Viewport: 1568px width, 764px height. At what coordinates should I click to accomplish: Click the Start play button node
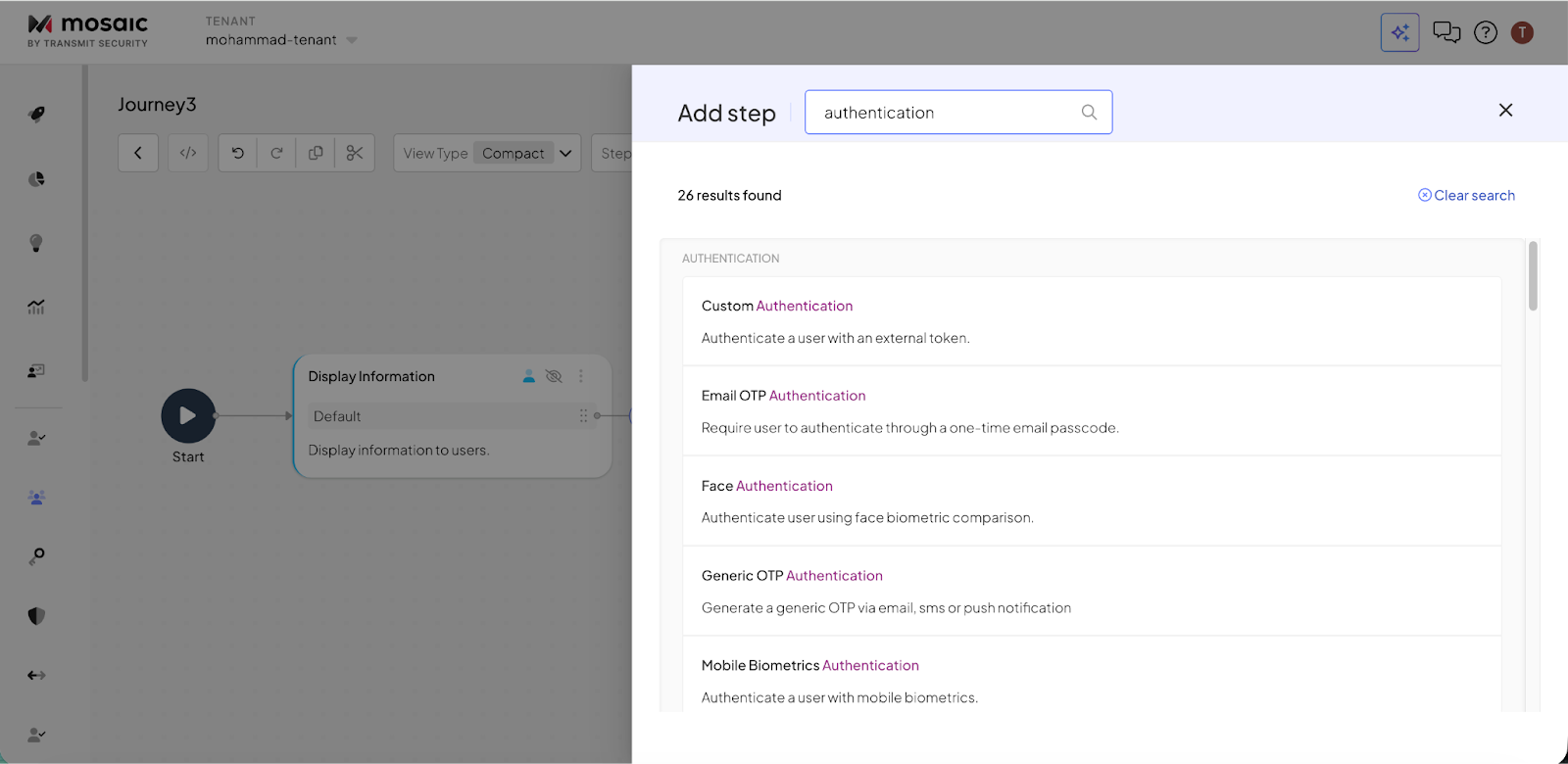(188, 416)
